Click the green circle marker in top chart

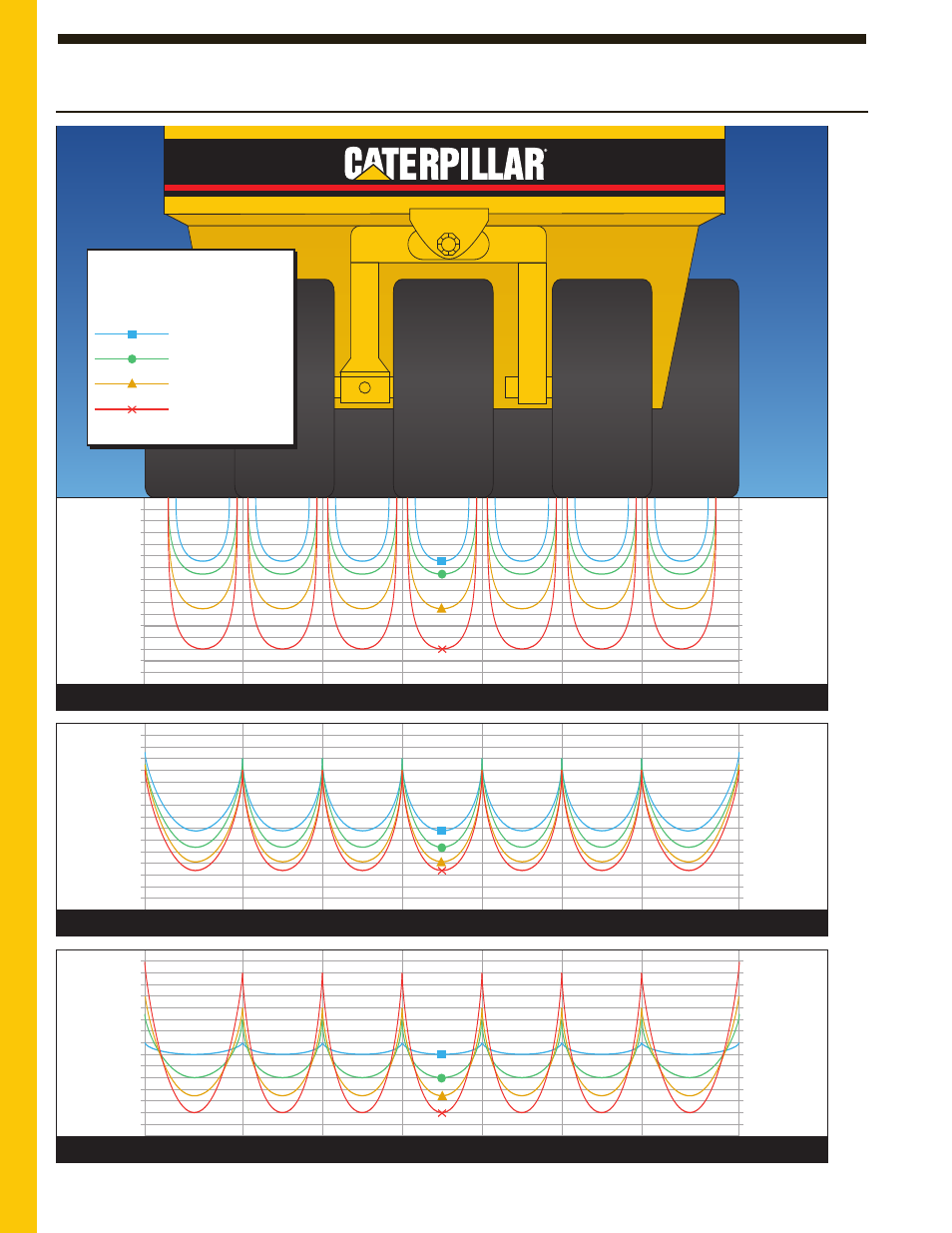pos(442,574)
